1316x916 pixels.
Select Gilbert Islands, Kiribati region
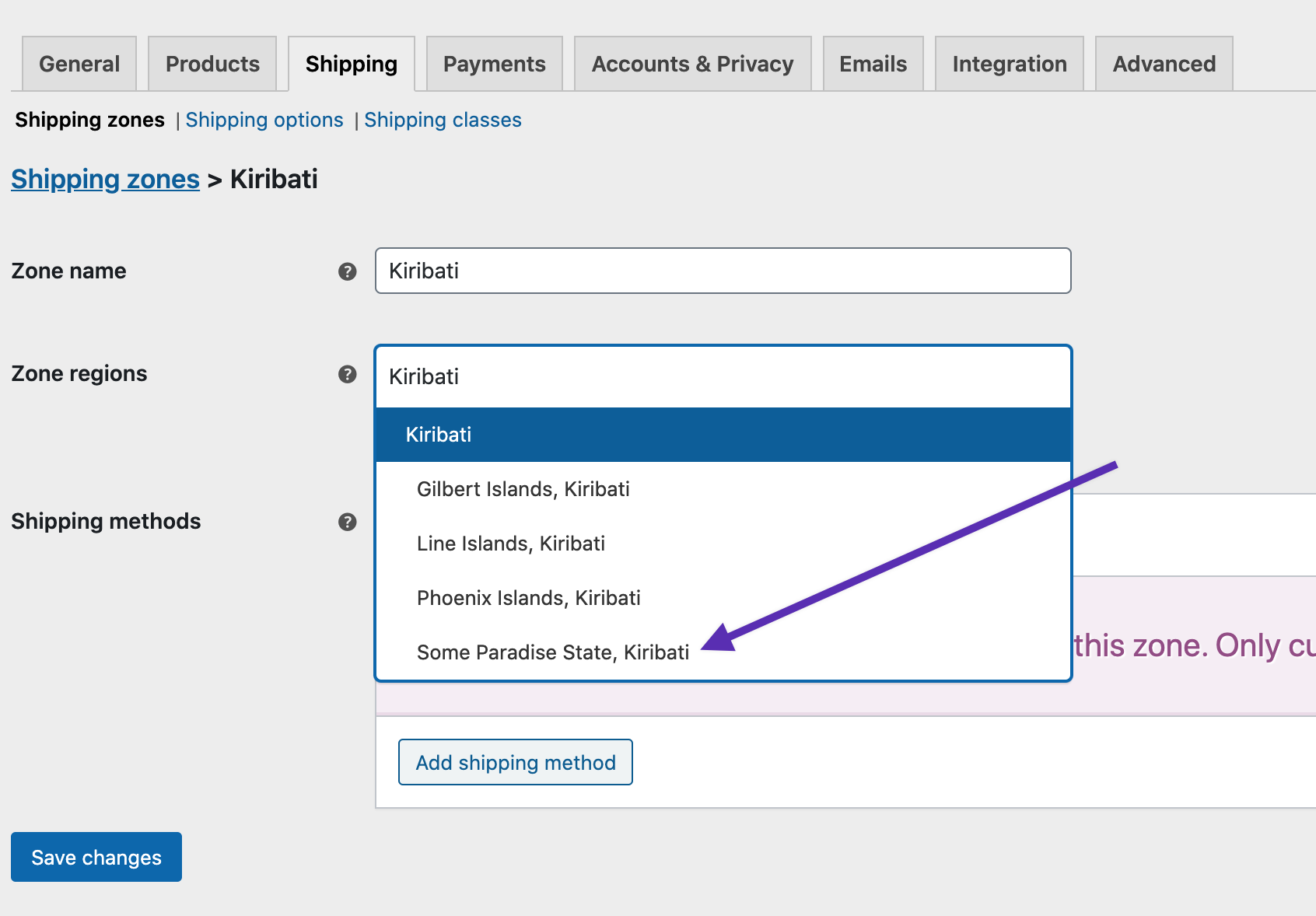[523, 489]
